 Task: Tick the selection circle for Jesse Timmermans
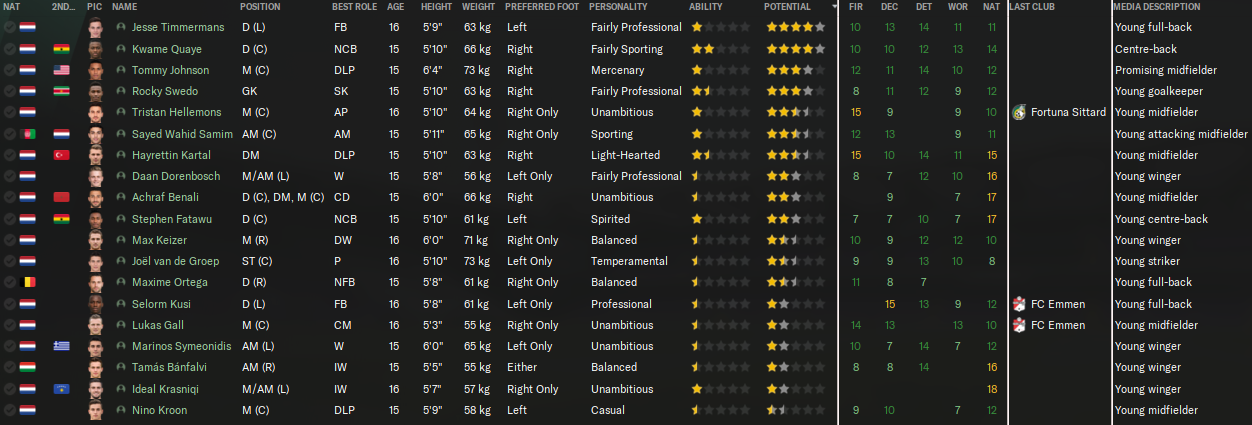pos(9,27)
